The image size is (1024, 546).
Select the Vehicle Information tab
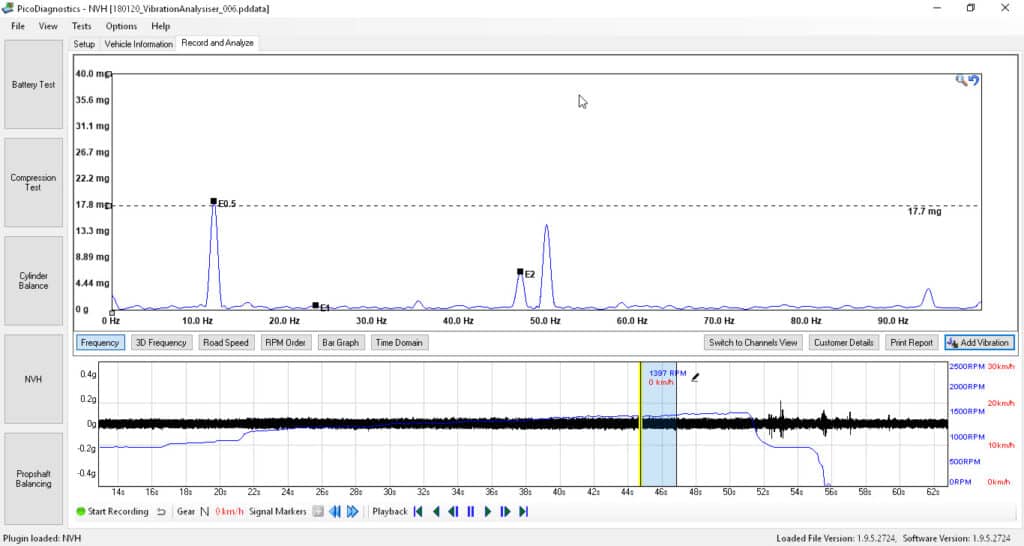point(138,44)
